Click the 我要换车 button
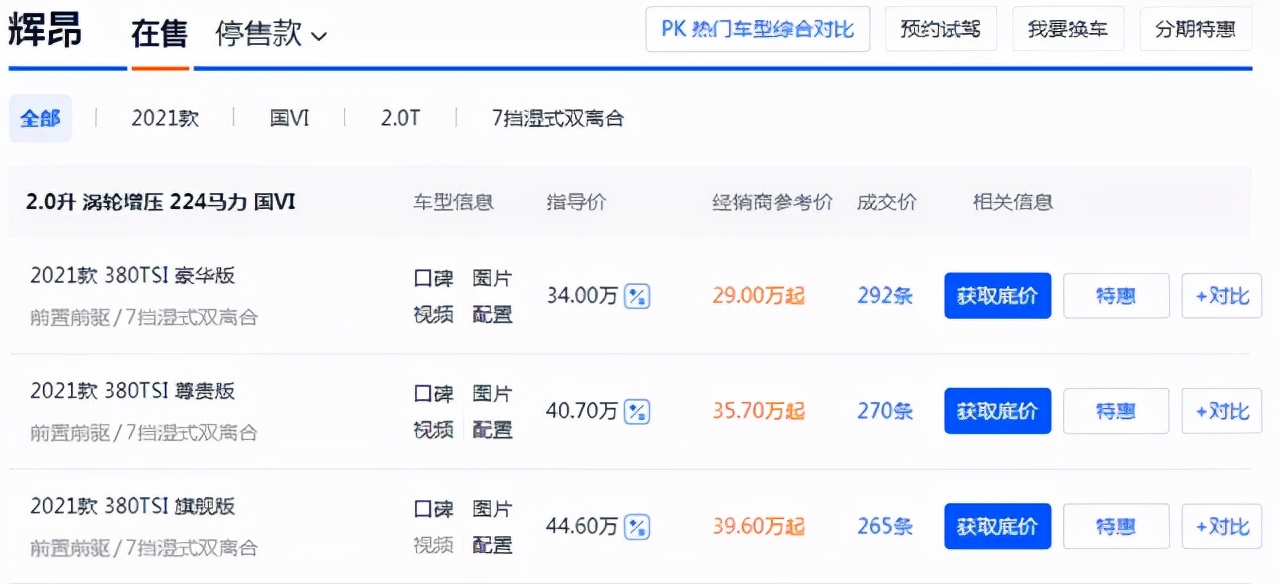1280x584 pixels. (1068, 28)
